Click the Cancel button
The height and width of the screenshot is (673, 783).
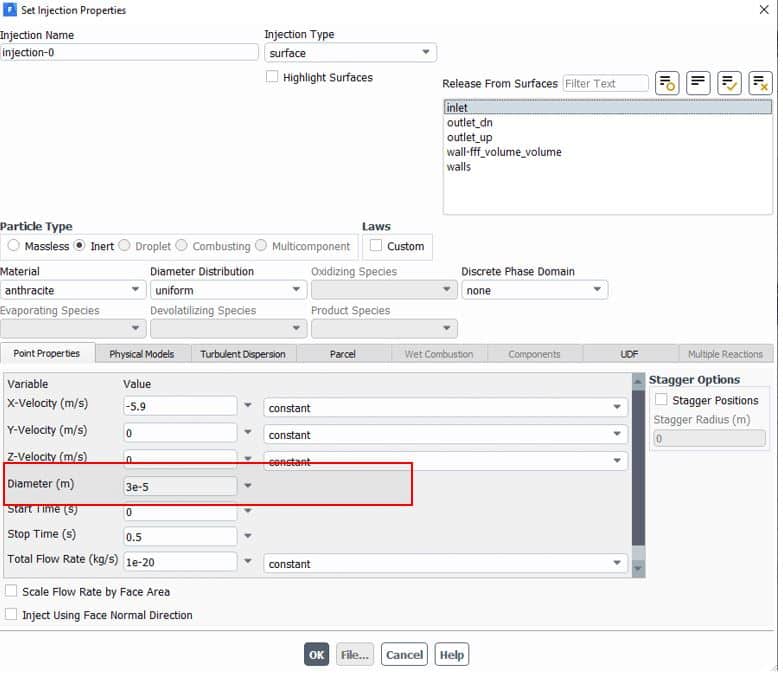pos(404,655)
